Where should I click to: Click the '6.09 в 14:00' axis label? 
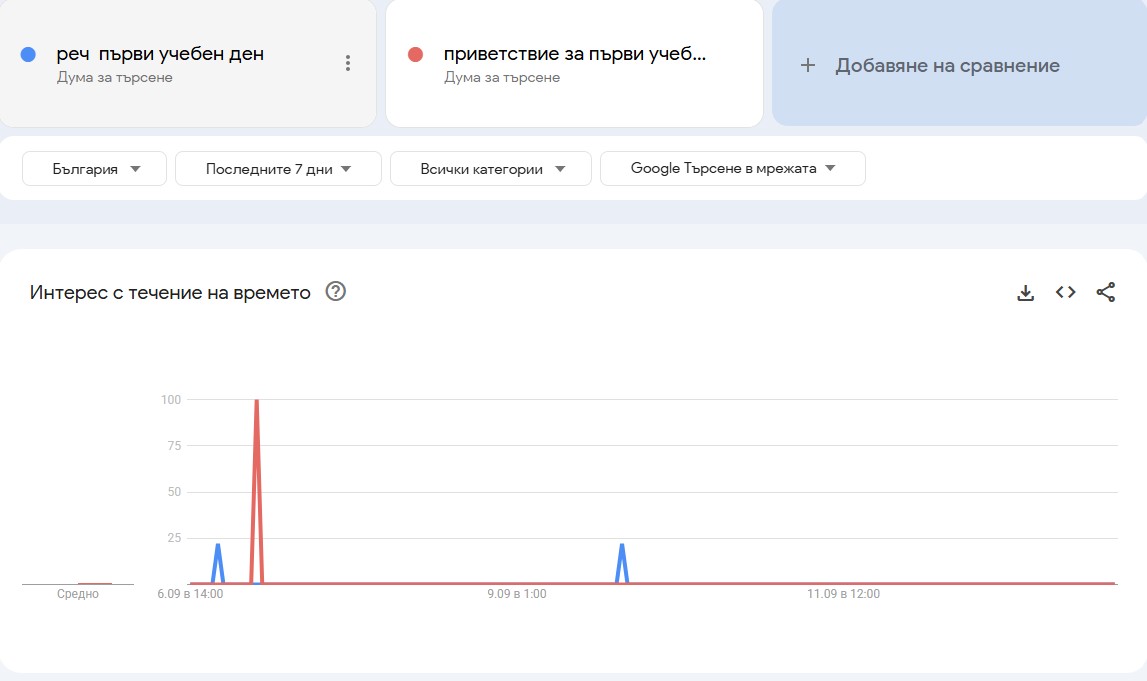click(x=190, y=593)
